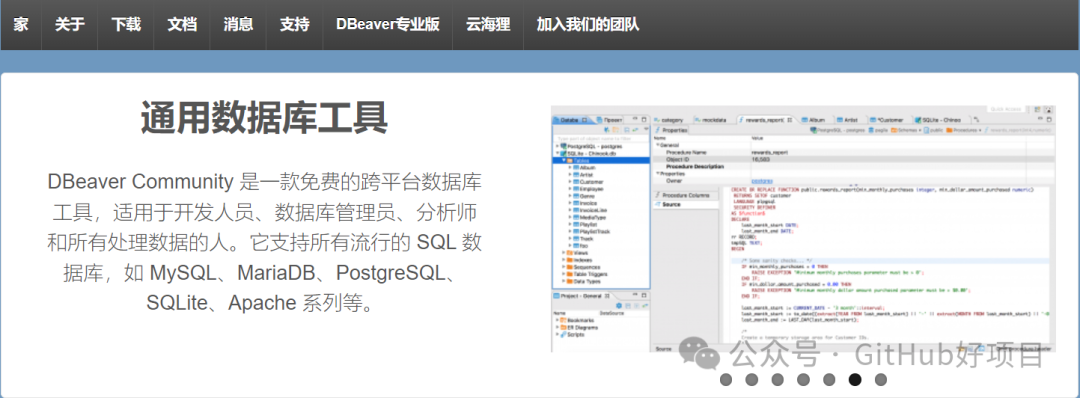Go to the 关于 page
The image size is (1080, 398).
(x=70, y=25)
